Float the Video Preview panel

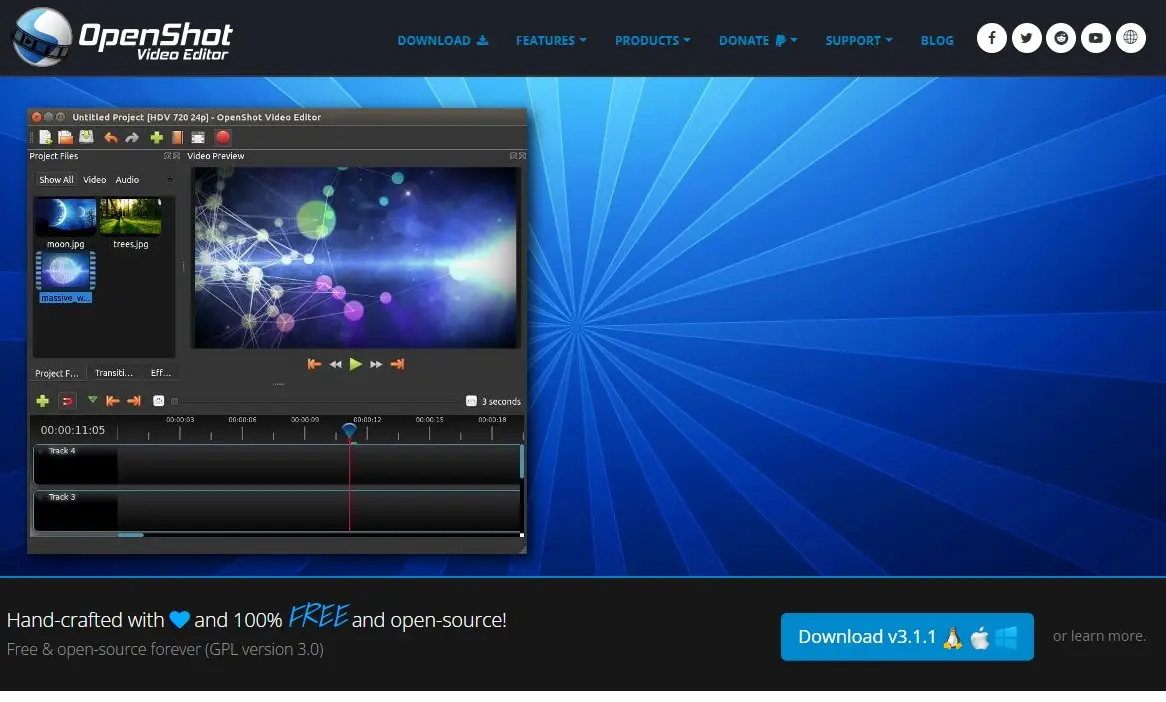pyautogui.click(x=513, y=156)
